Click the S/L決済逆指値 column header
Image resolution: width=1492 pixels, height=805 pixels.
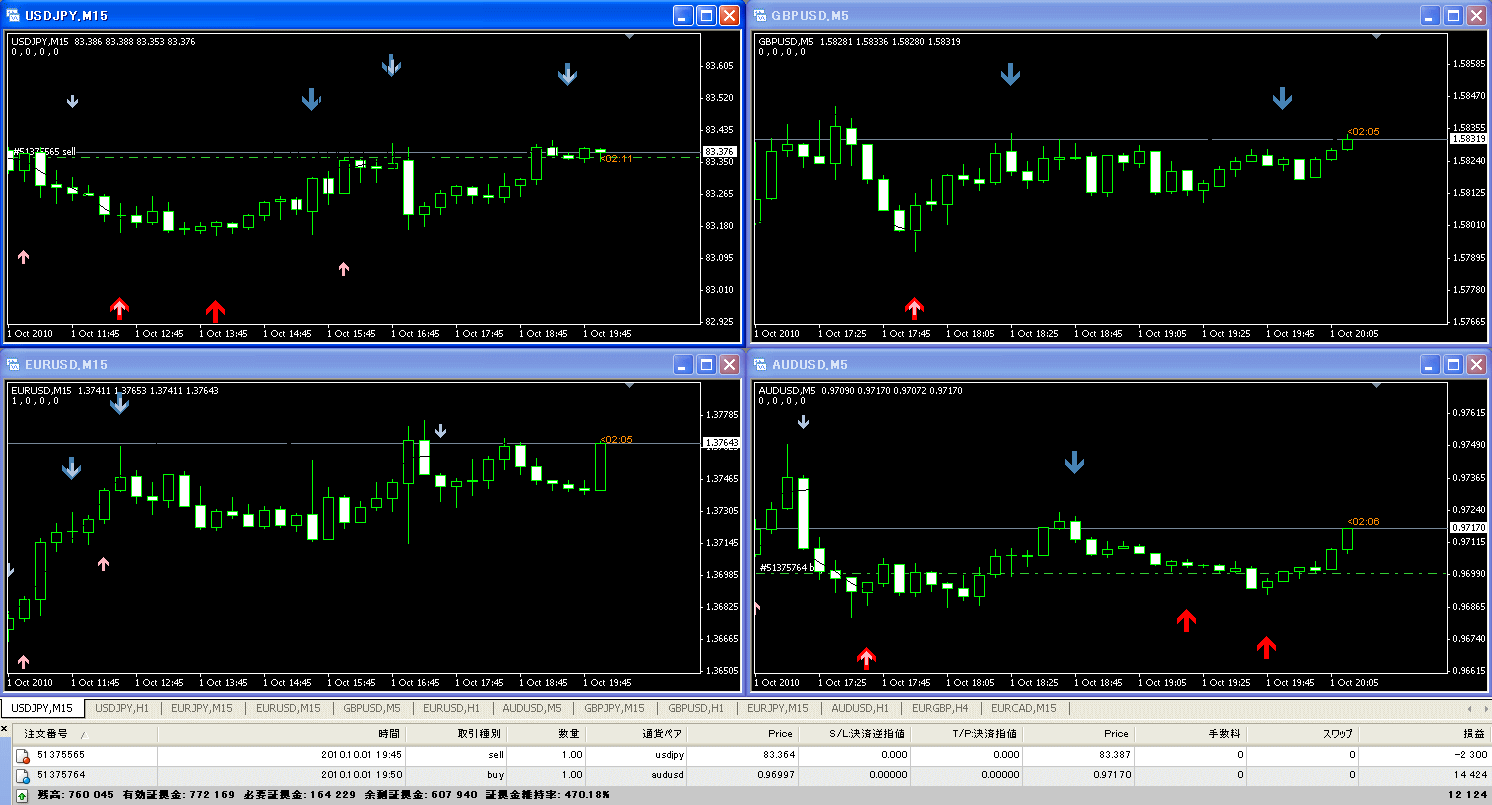tap(854, 734)
